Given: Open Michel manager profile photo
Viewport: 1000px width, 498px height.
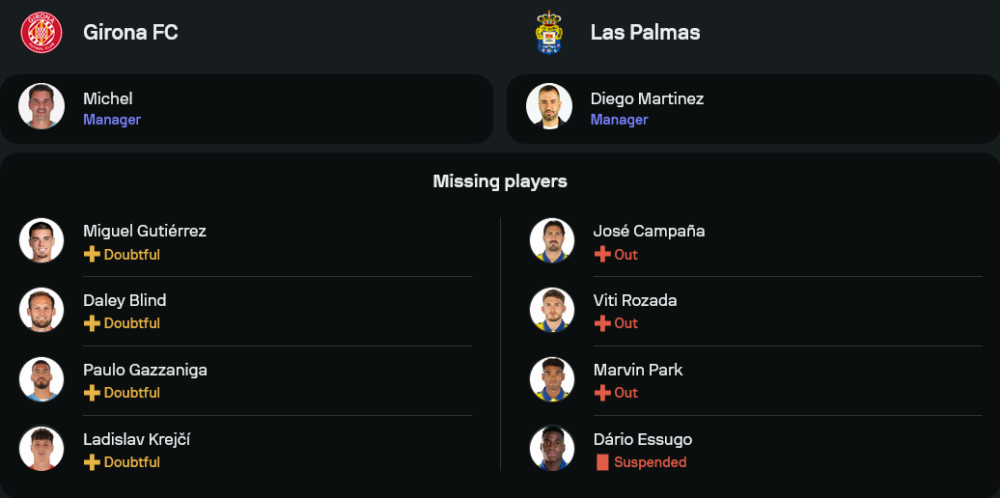Looking at the screenshot, I should 41,106.
